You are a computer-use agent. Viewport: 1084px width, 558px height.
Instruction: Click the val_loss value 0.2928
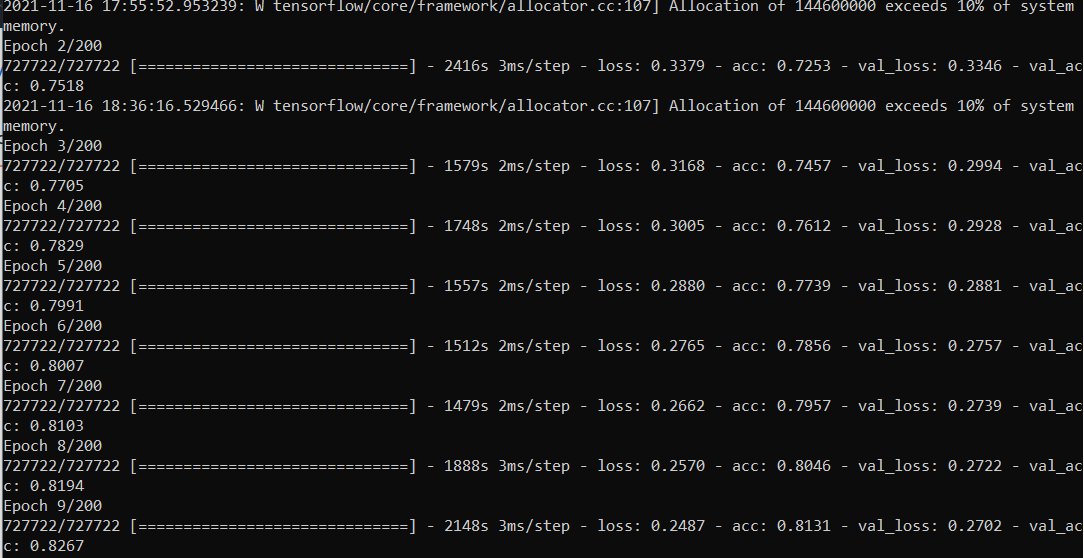[x=975, y=227]
